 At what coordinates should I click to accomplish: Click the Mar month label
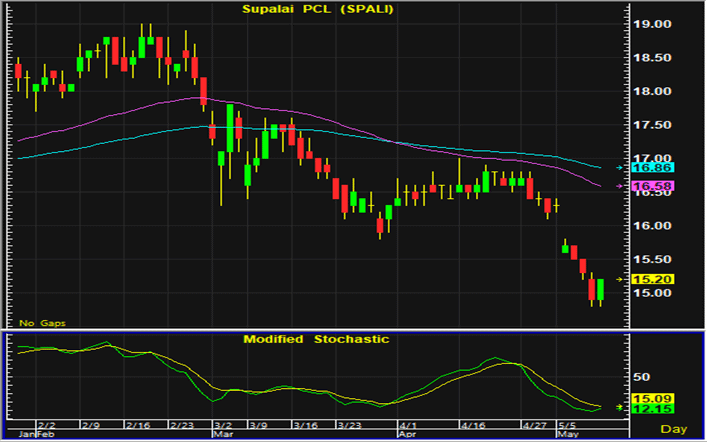(x=222, y=434)
